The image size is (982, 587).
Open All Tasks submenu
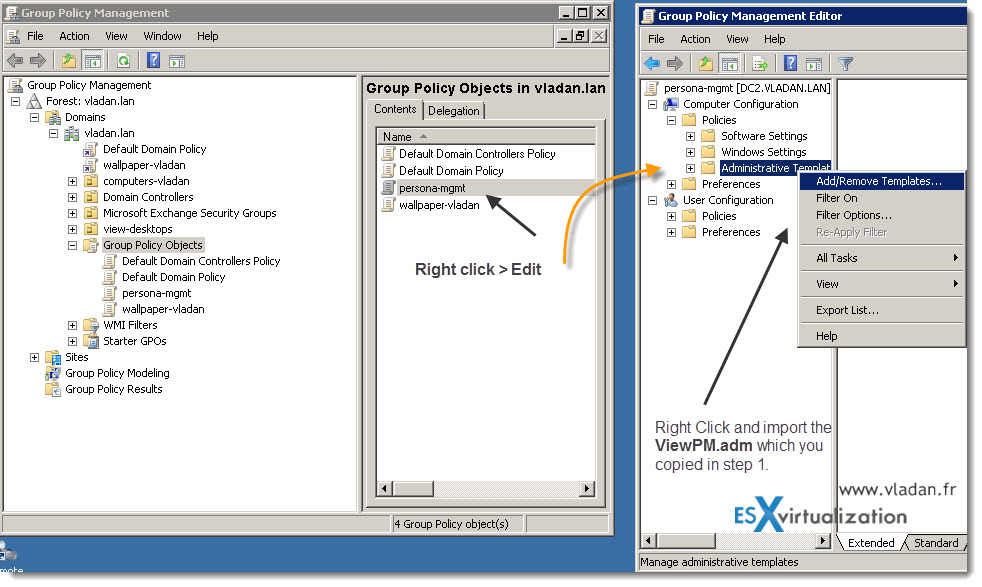[x=881, y=258]
